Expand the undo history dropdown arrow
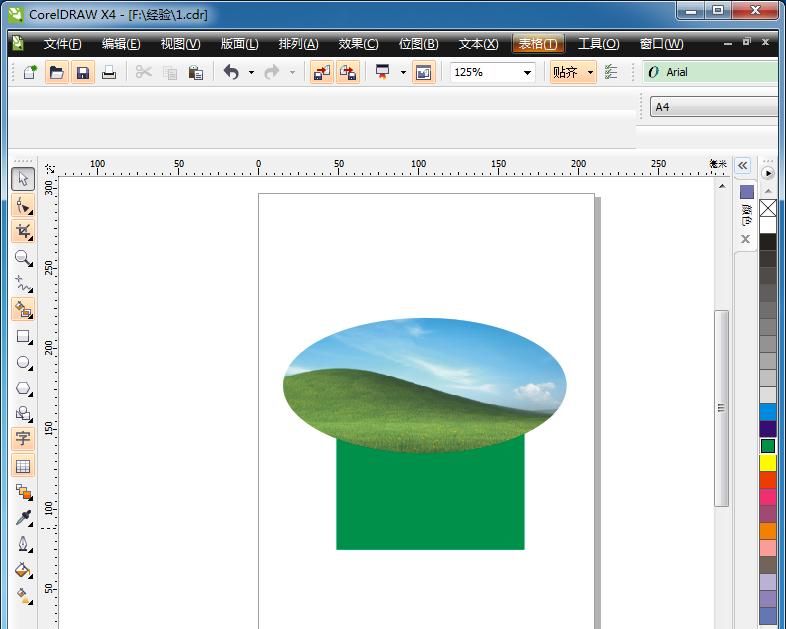Screen dimensions: 786x629 [x=251, y=73]
